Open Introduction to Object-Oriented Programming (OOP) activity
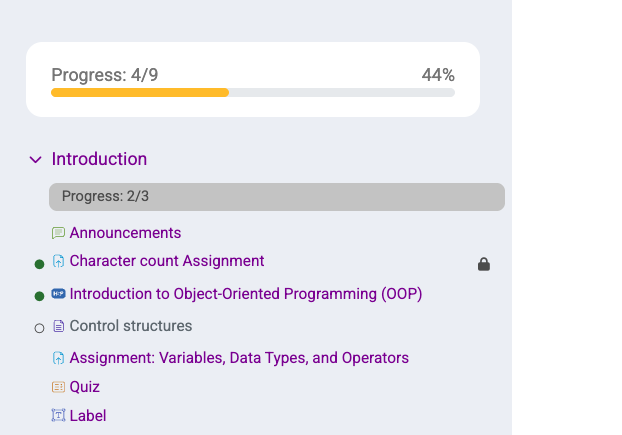 click(246, 294)
